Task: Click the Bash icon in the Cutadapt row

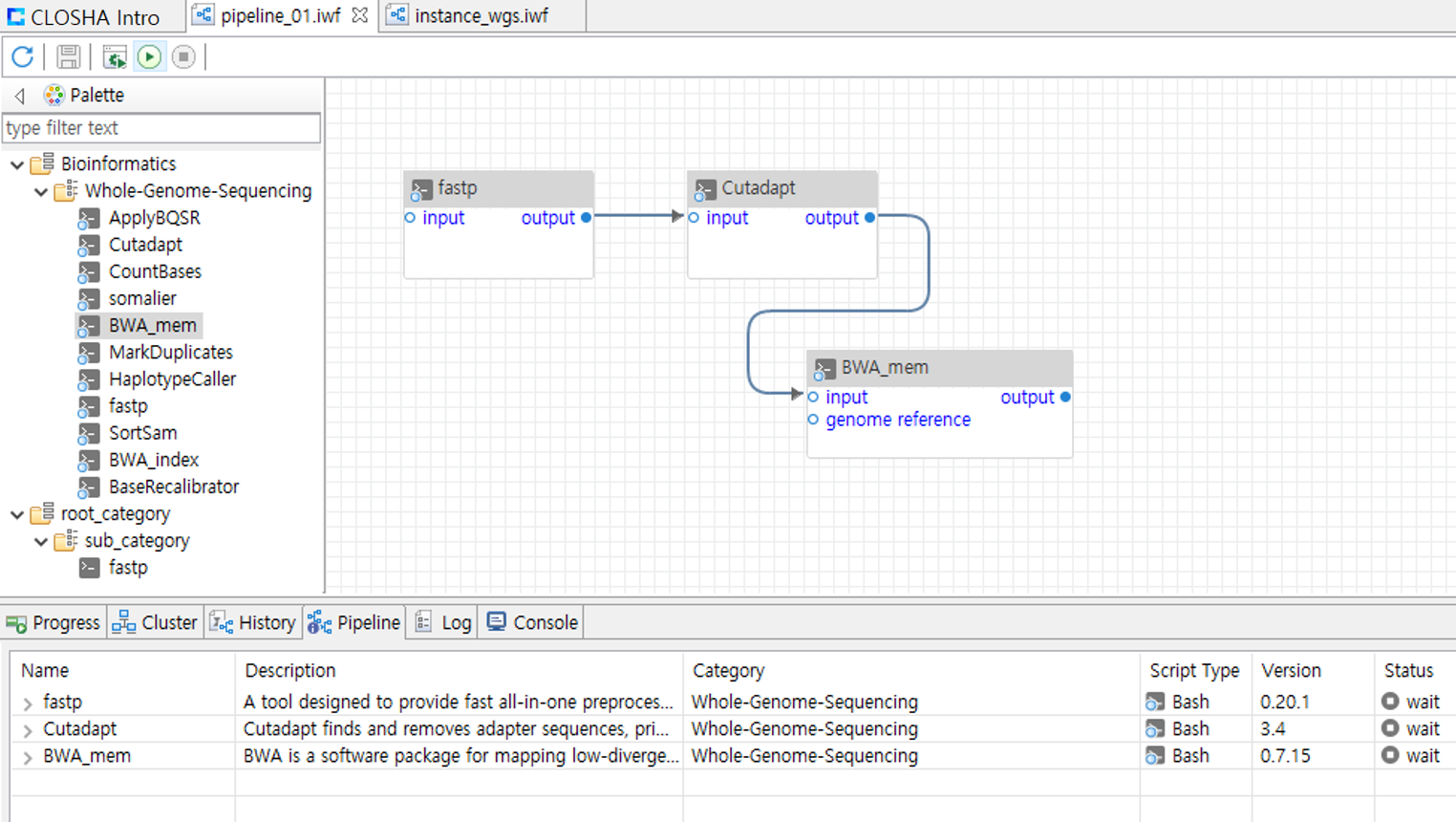Action: point(1155,729)
